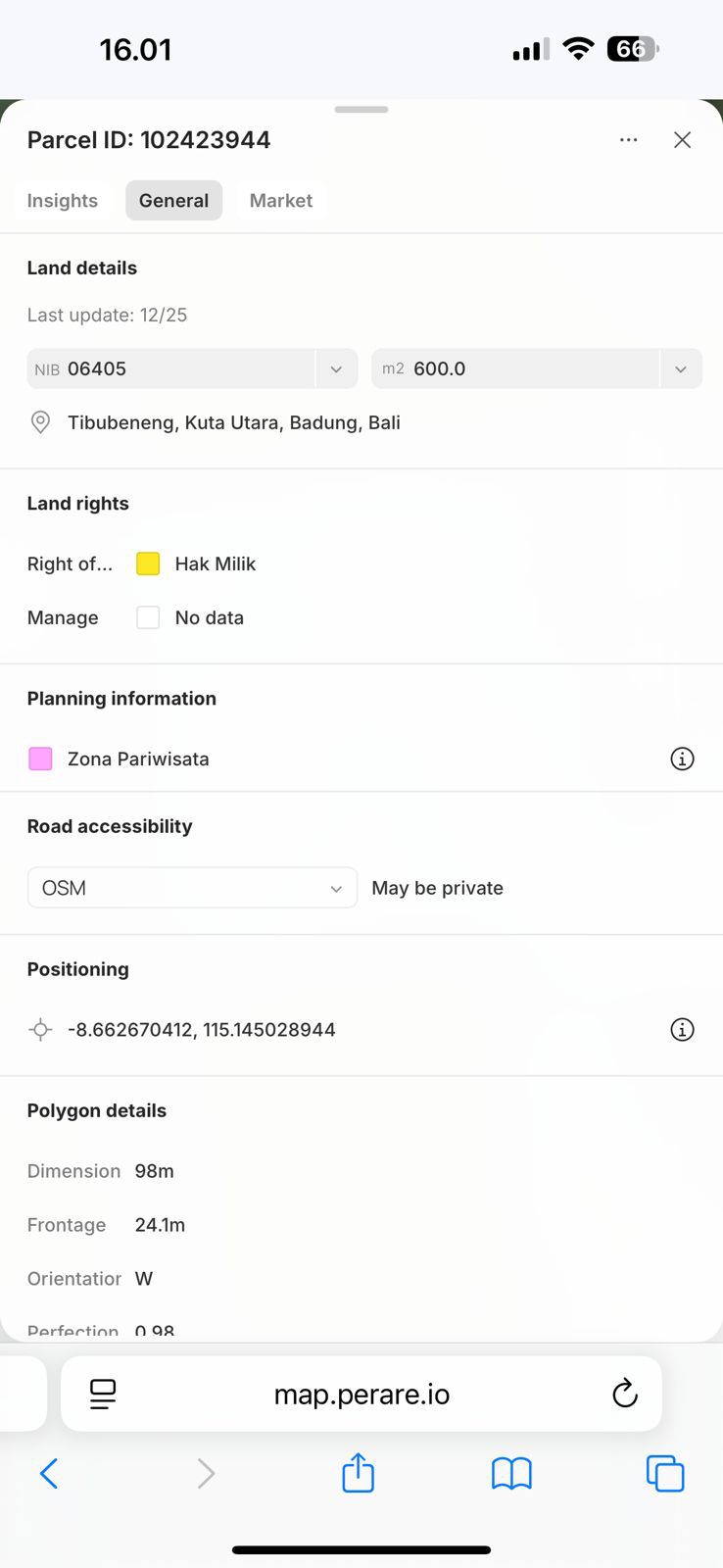Open Safari bookmarks book icon
723x1568 pixels.
click(511, 1472)
